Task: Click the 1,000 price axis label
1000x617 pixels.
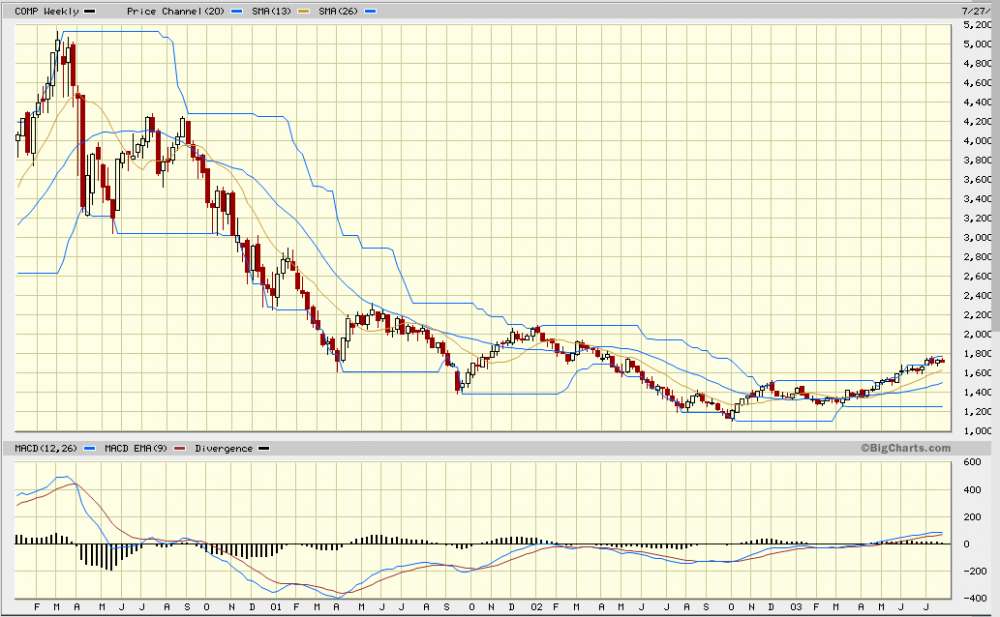Action: pos(978,431)
